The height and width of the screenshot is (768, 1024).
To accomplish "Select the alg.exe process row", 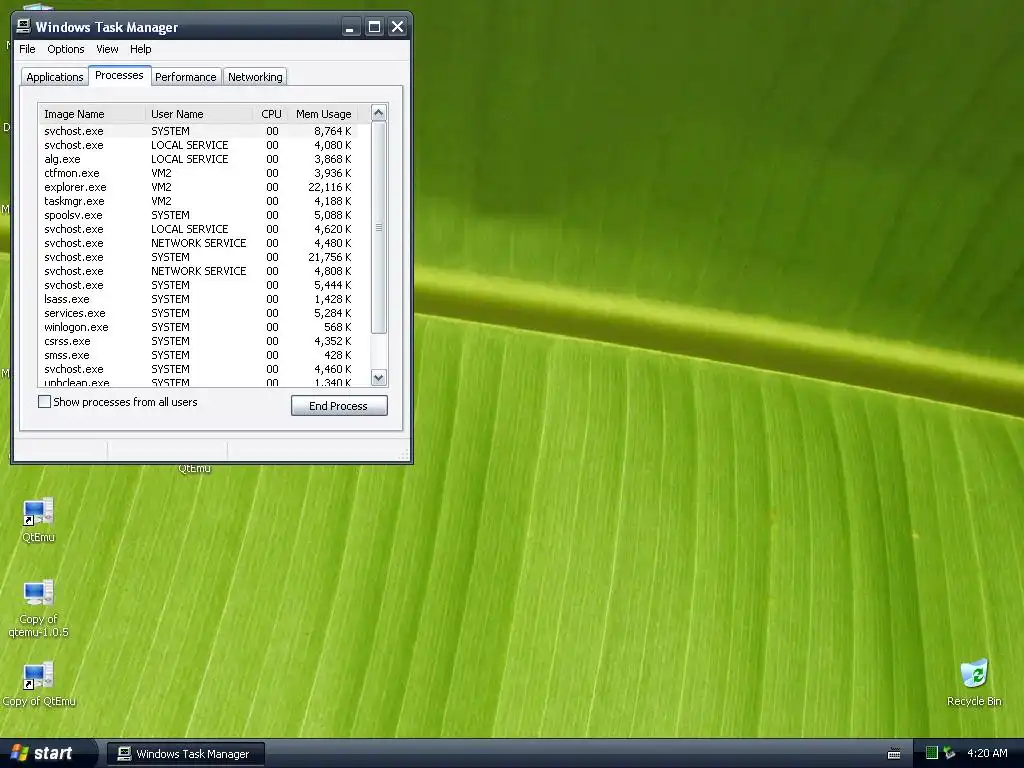I will click(198, 159).
